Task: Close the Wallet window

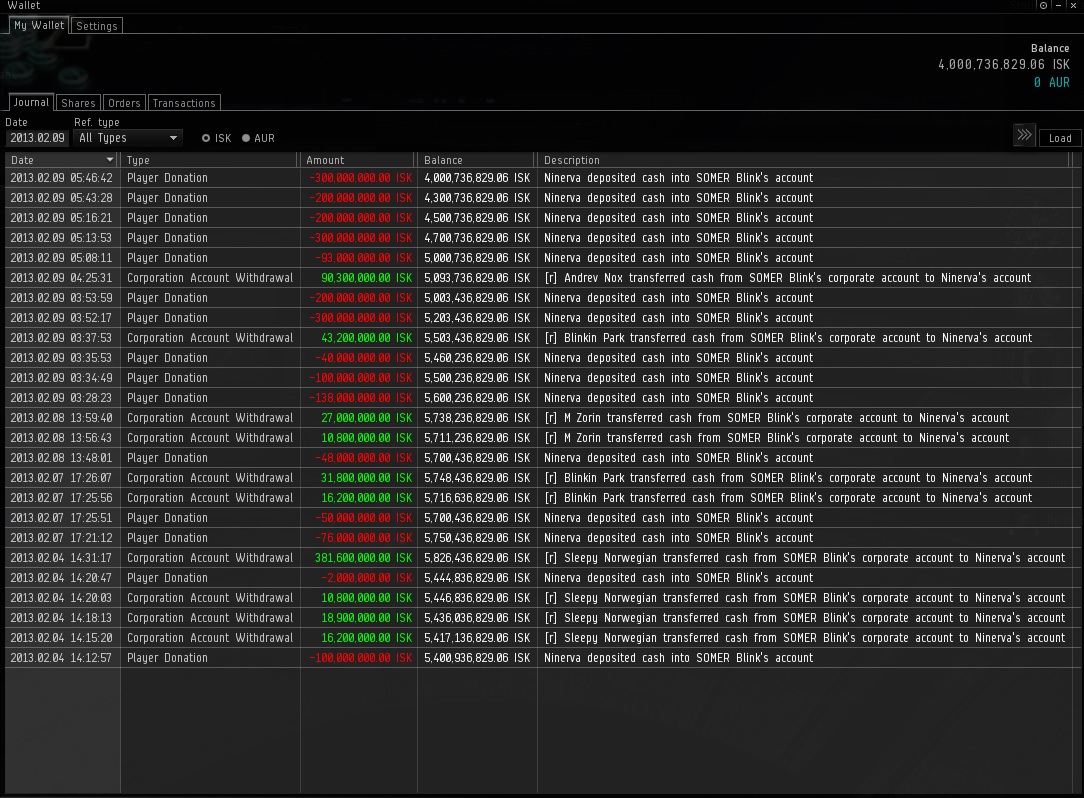Action: 1074,6
